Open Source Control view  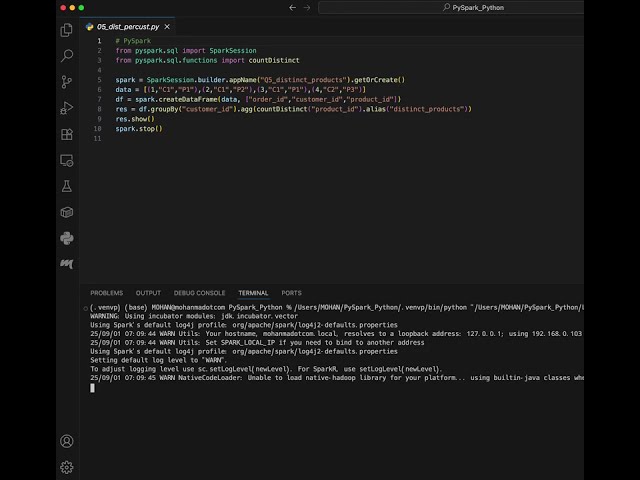67,82
